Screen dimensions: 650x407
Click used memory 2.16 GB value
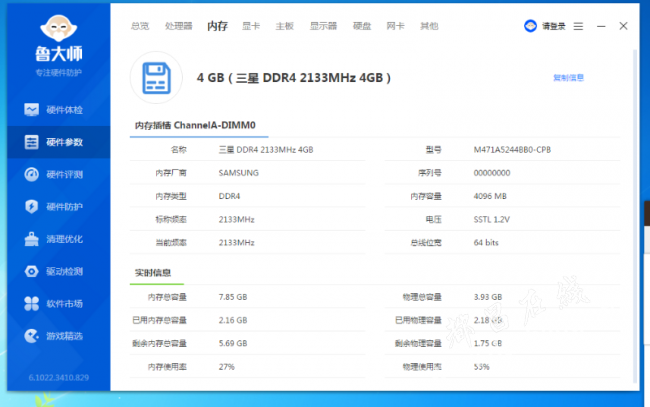tap(233, 320)
